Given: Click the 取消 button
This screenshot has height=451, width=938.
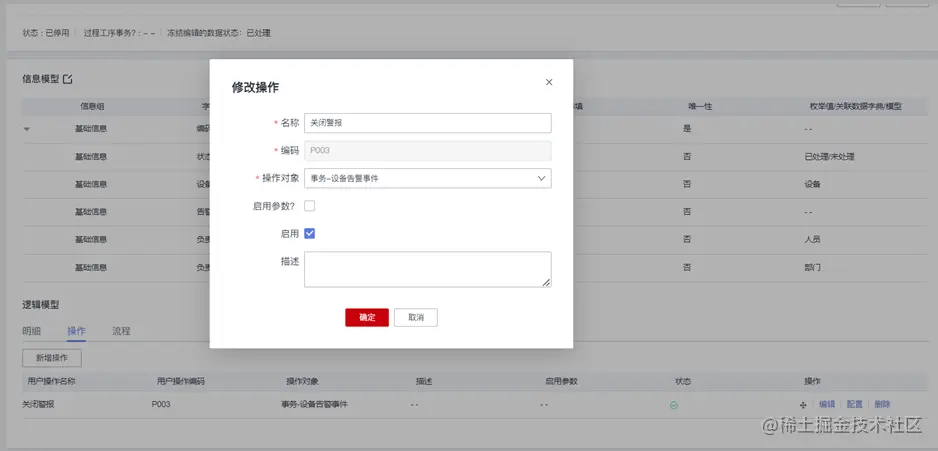Looking at the screenshot, I should coord(416,318).
